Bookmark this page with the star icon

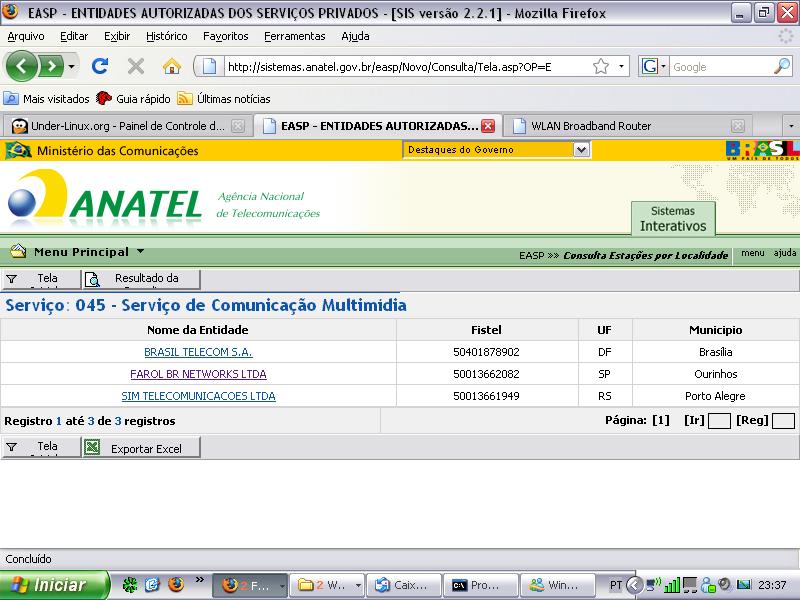click(x=601, y=66)
